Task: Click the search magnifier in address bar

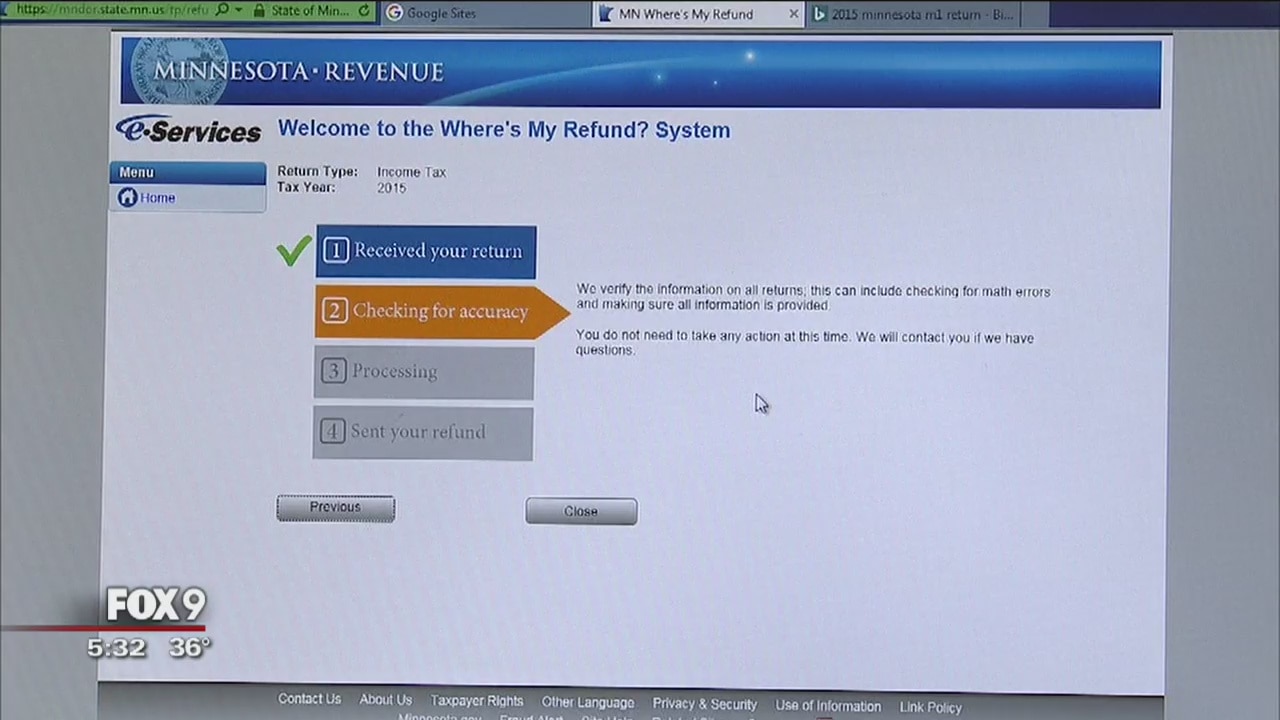Action: click(x=222, y=10)
